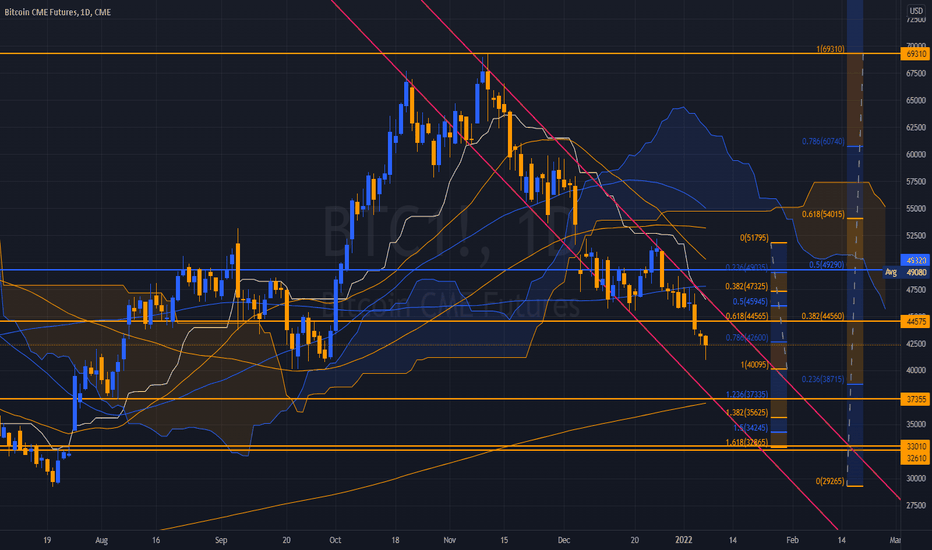Image resolution: width=932 pixels, height=550 pixels.
Task: Click the 1(40095) Fibonacci level label
Action: coord(754,364)
